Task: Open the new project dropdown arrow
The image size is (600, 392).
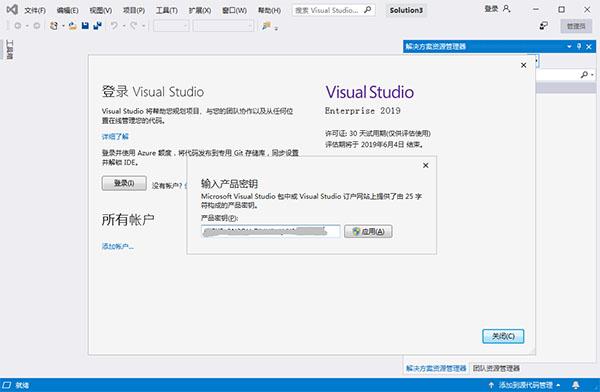Action: (x=63, y=26)
